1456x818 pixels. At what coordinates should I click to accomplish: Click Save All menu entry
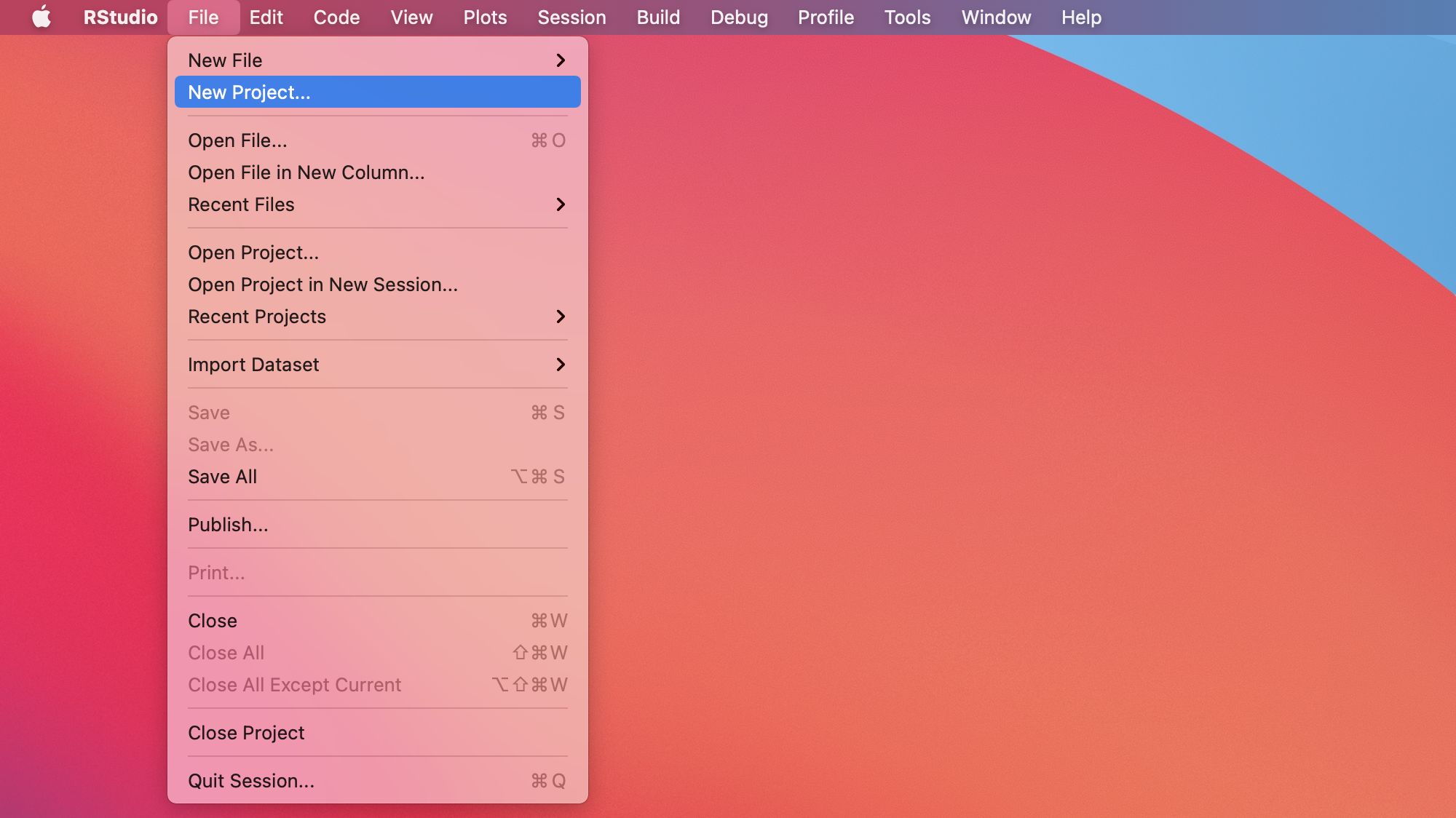point(222,477)
